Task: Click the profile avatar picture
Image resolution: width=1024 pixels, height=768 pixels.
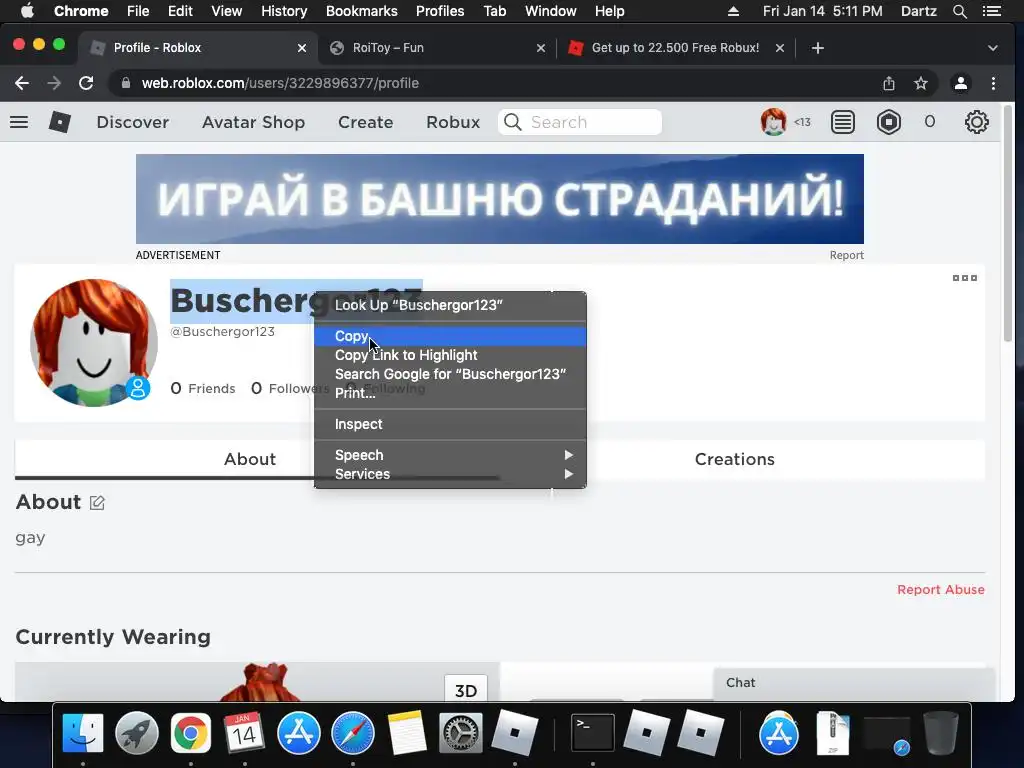Action: 94,343
